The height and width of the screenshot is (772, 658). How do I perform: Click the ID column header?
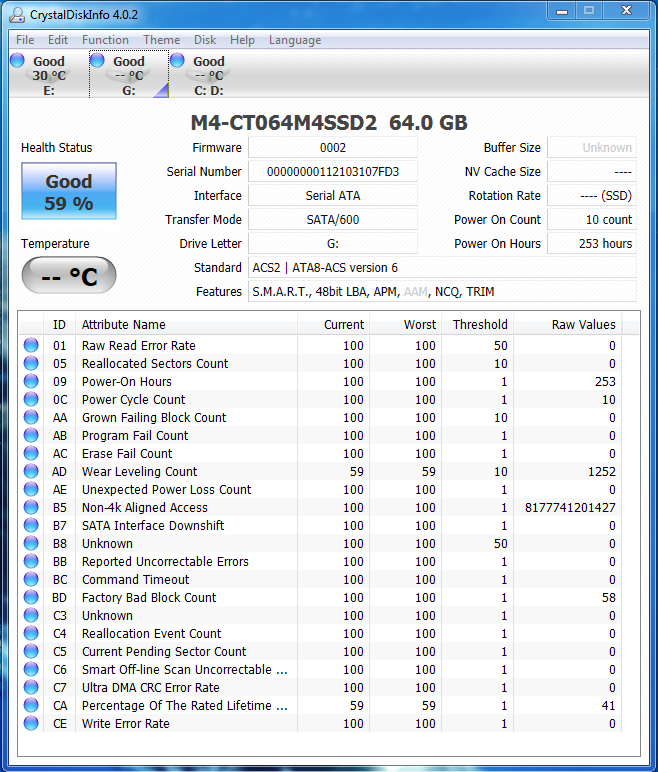[x=60, y=325]
